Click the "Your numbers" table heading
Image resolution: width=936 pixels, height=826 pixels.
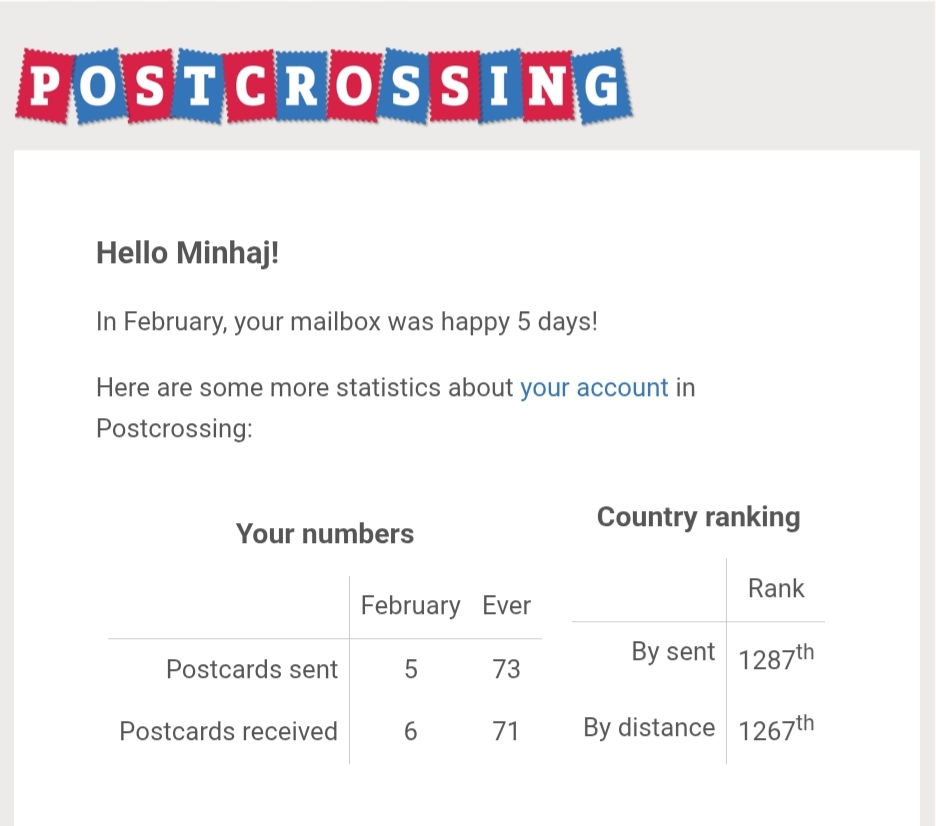(325, 534)
